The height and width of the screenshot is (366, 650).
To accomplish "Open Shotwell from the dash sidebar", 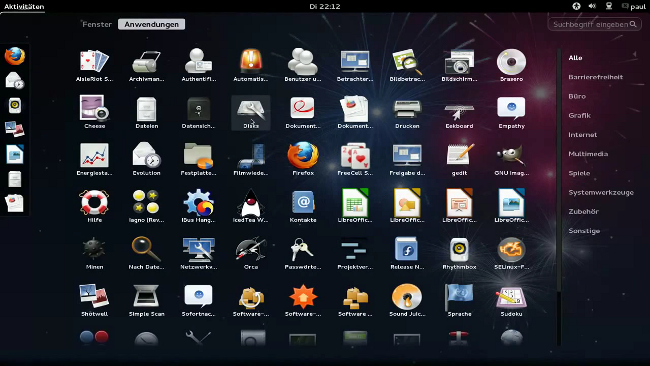I will coord(15,129).
